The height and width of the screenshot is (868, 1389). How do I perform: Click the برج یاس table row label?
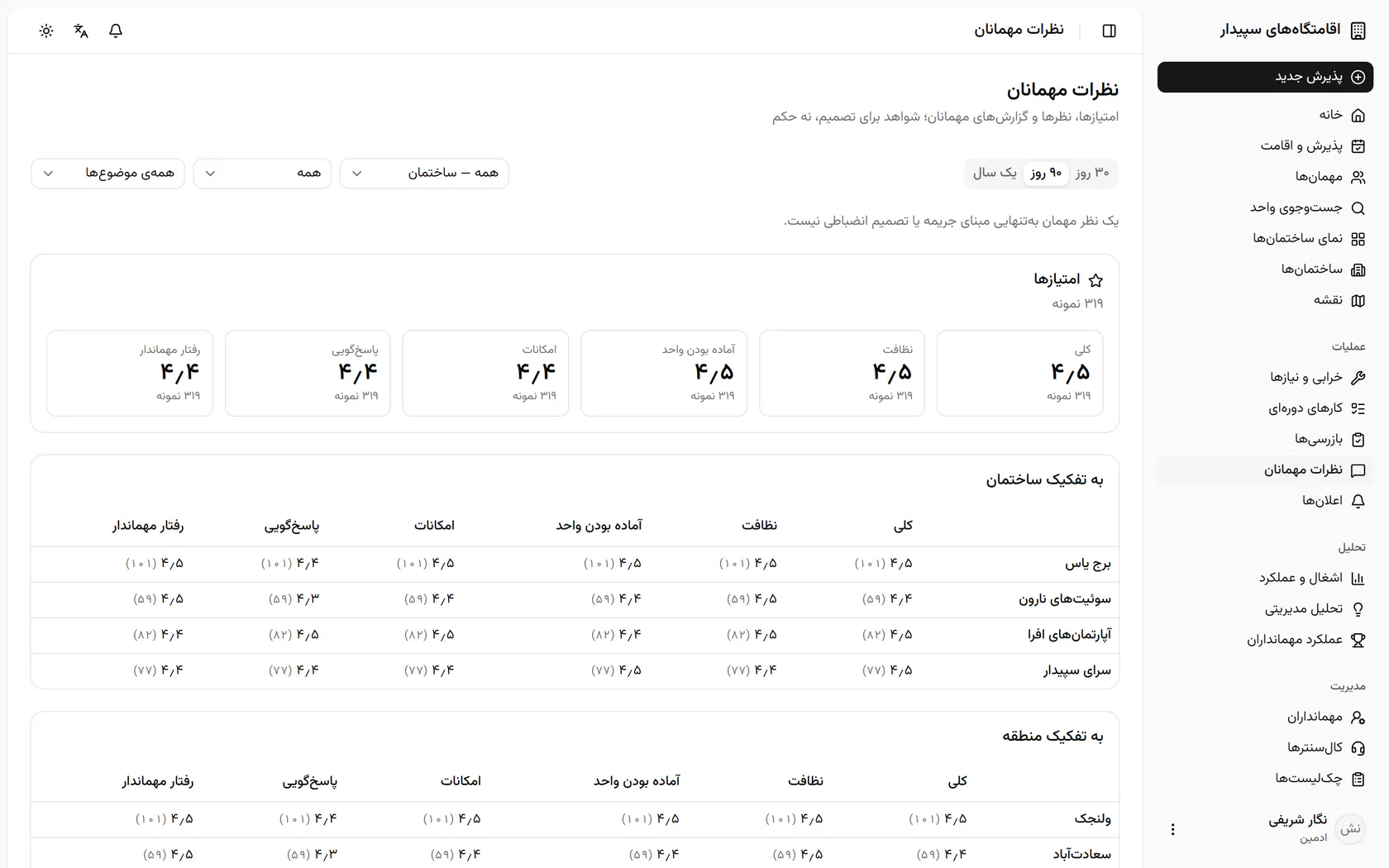pos(1087,564)
